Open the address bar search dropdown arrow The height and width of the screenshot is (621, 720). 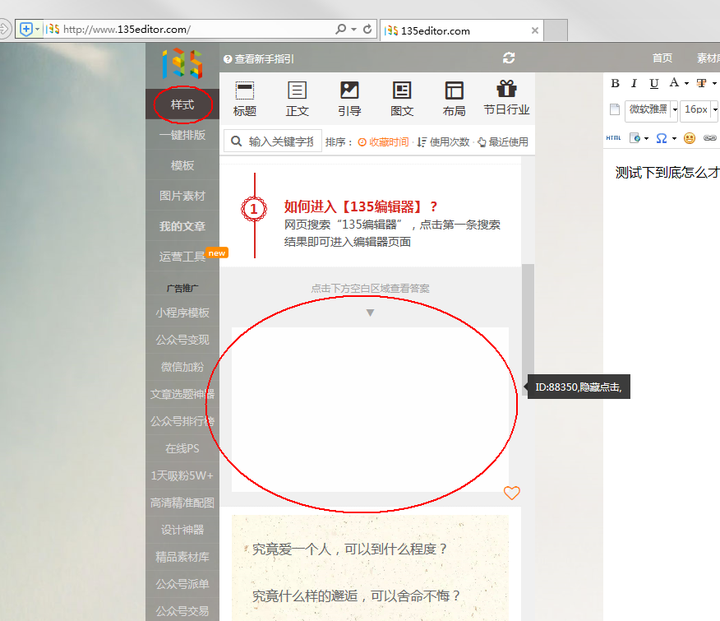click(354, 29)
